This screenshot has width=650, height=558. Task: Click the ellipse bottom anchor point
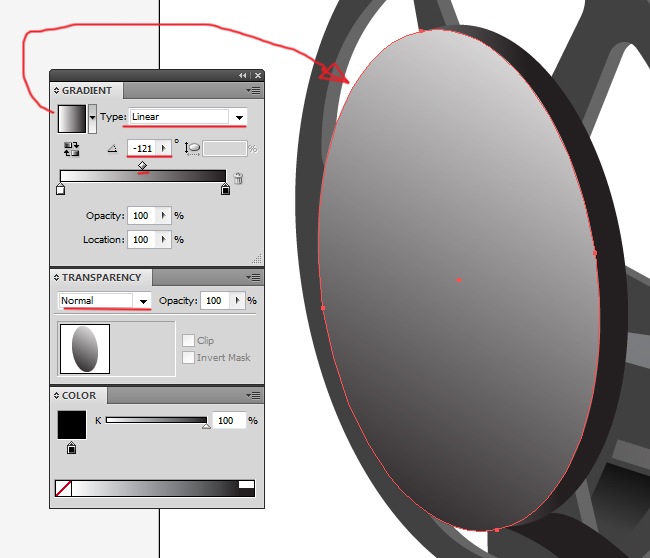point(497,530)
